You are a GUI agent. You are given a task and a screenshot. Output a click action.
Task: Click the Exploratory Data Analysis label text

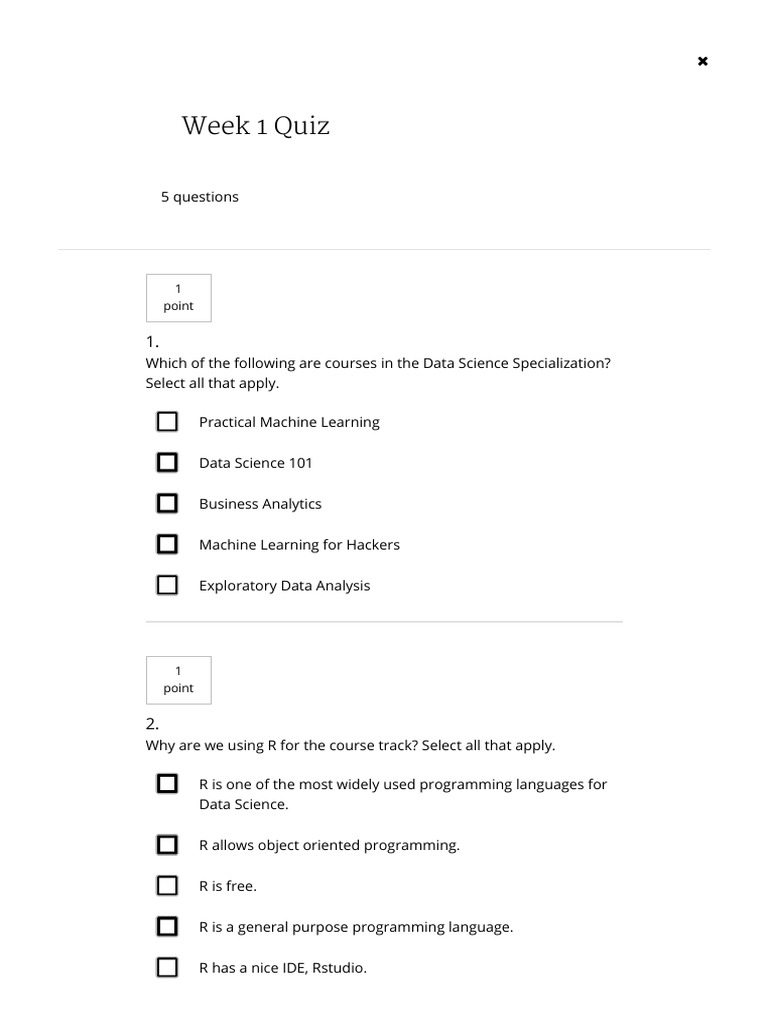click(284, 586)
